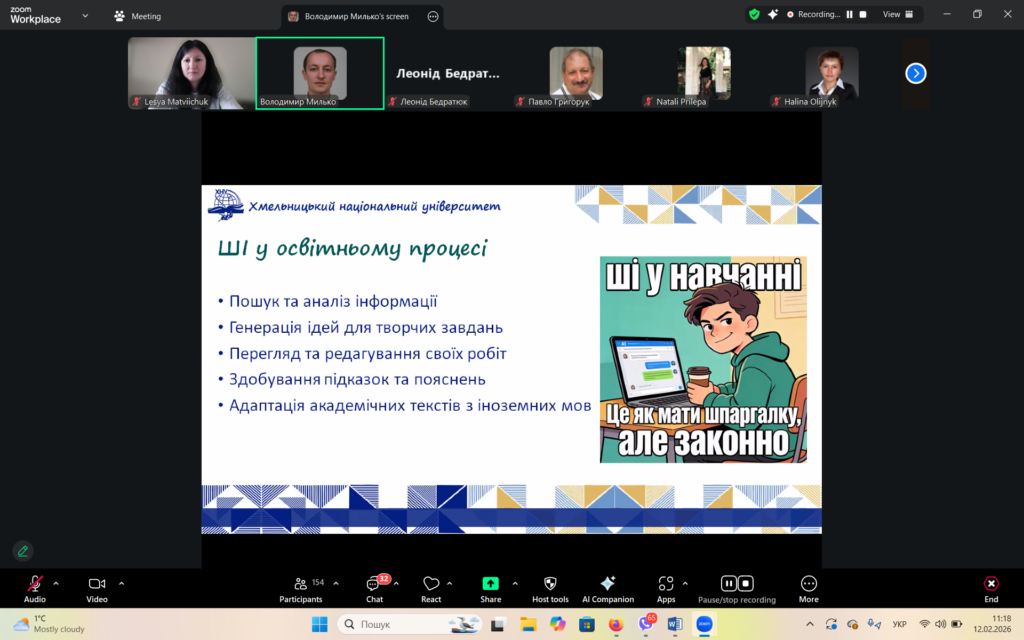Screen dimensions: 1024x640
Task: Open the View layout menu
Action: pyautogui.click(x=897, y=15)
